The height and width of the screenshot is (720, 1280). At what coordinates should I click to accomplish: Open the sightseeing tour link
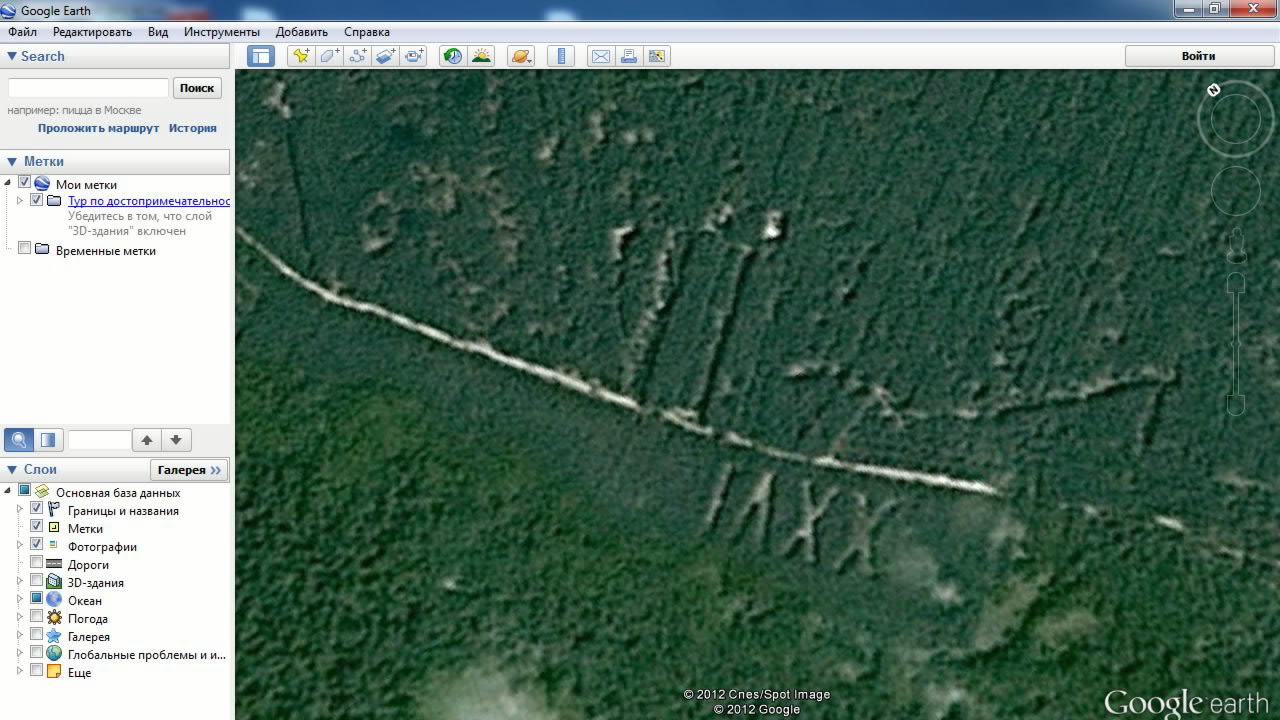pos(149,201)
